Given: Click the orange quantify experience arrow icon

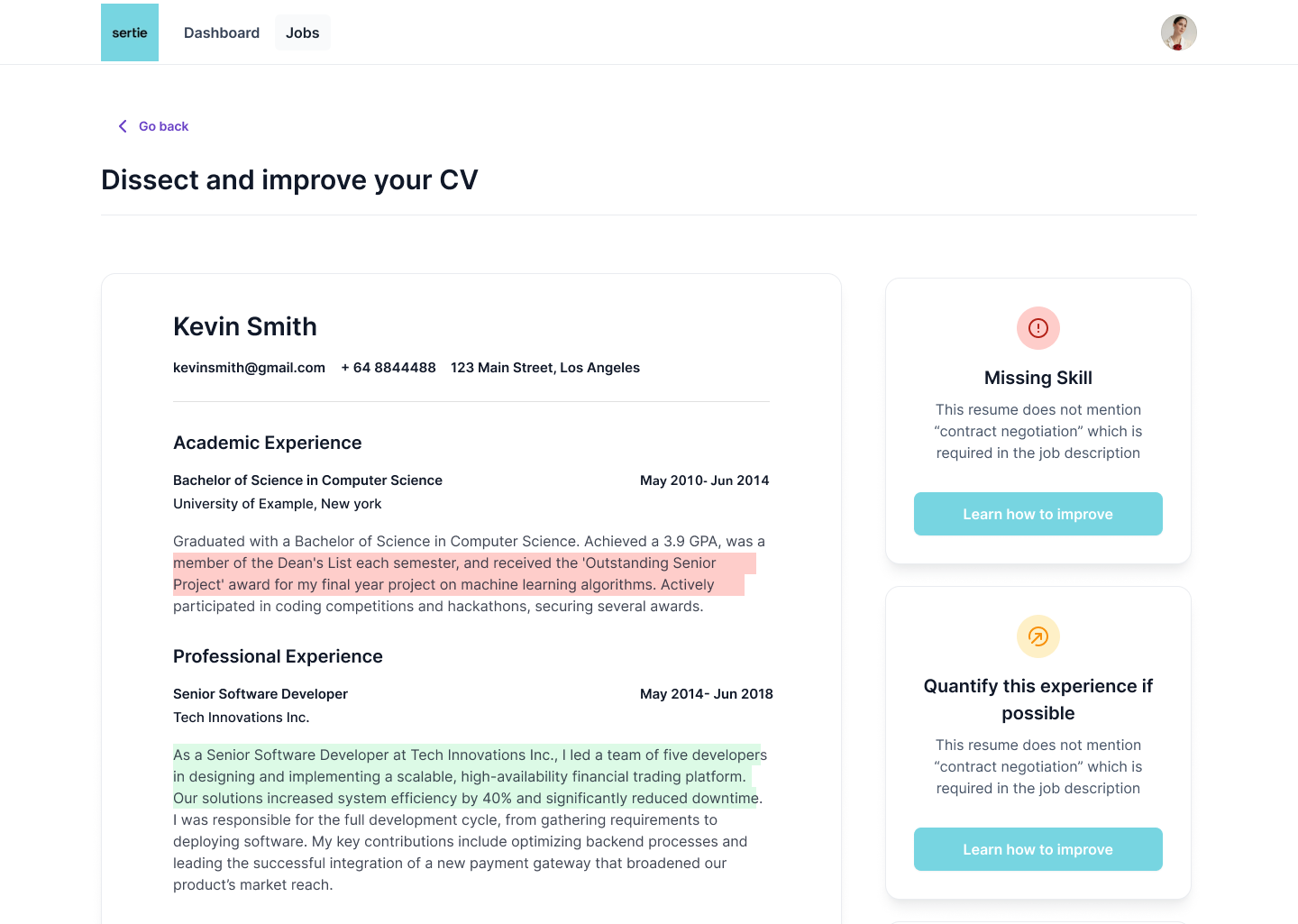Looking at the screenshot, I should point(1037,636).
